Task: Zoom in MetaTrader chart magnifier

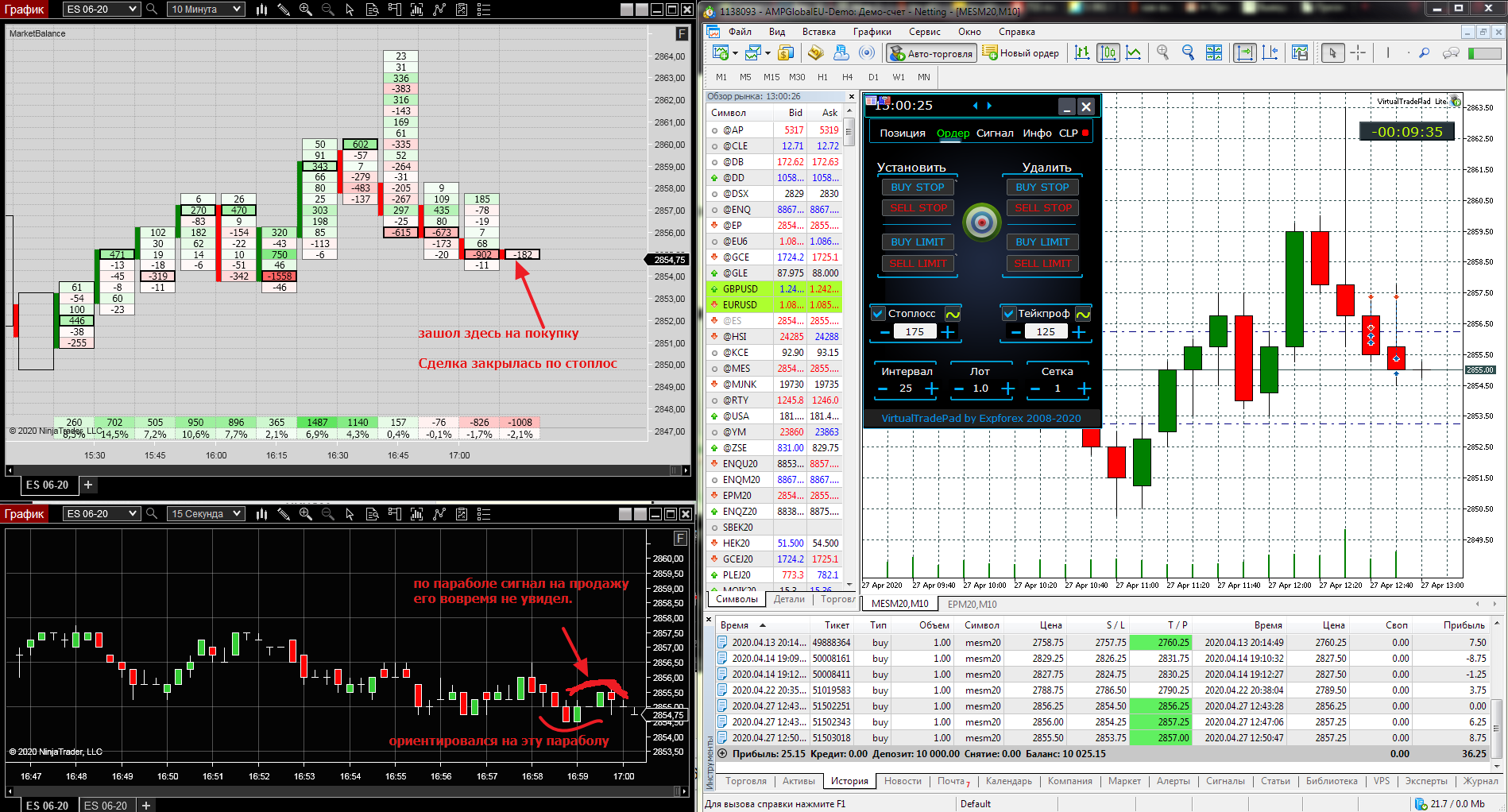Action: tap(1163, 53)
